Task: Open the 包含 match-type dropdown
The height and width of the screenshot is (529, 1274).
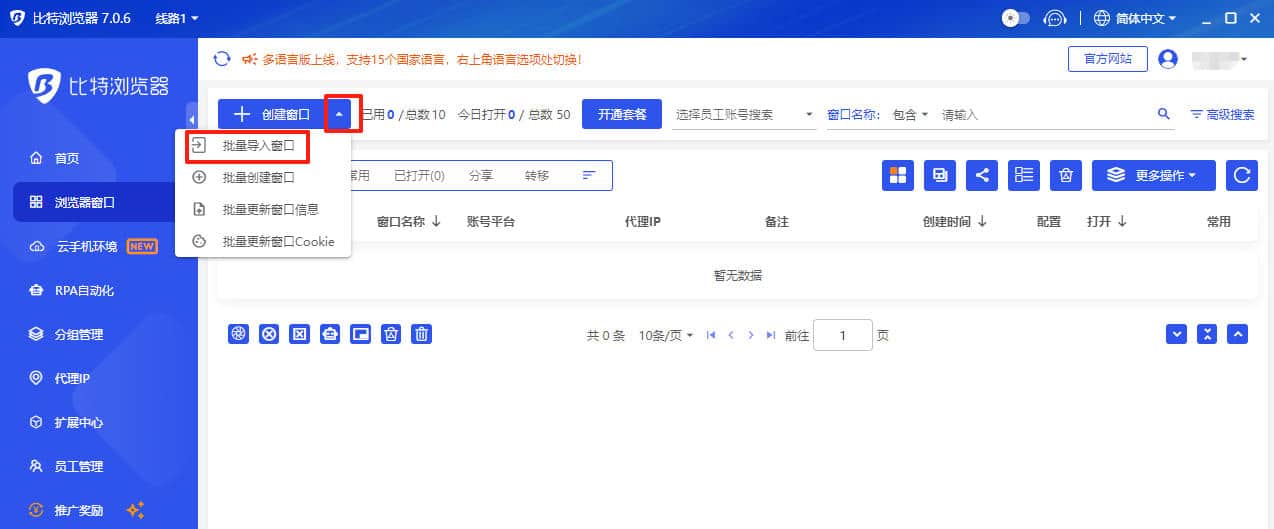Action: pyautogui.click(x=910, y=114)
